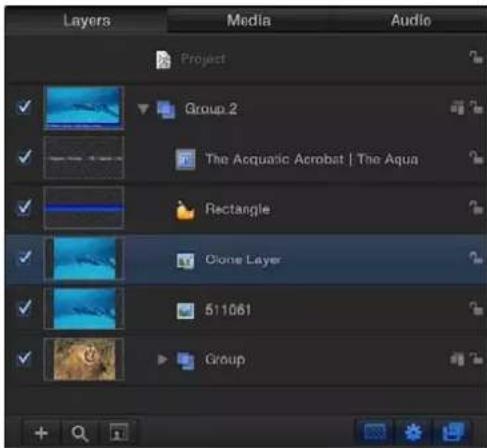Click the Clone Layer thumbnail
Screen dimensions: 487x448
84,258
